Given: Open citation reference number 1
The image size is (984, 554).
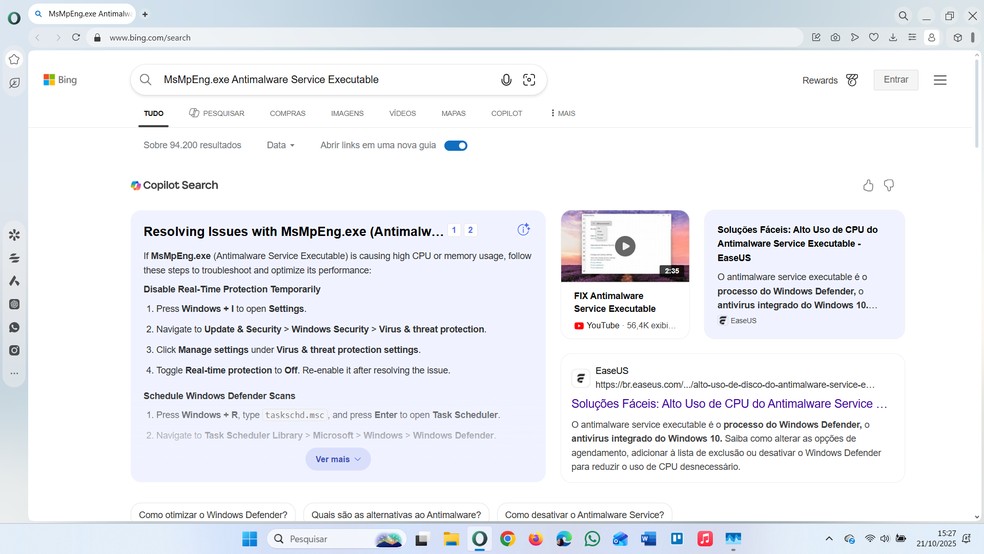Looking at the screenshot, I should coord(454,230).
